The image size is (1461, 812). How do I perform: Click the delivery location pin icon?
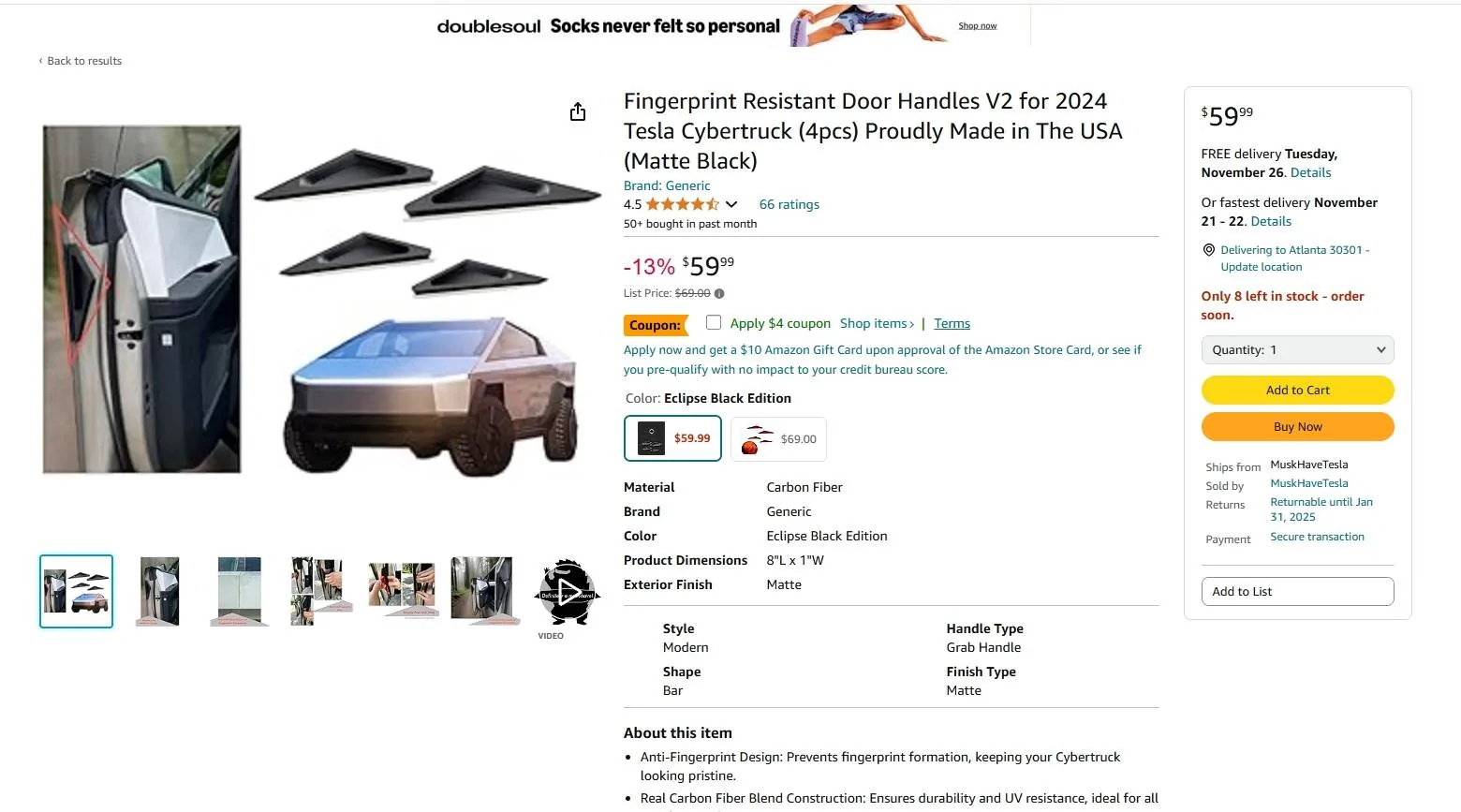1209,250
